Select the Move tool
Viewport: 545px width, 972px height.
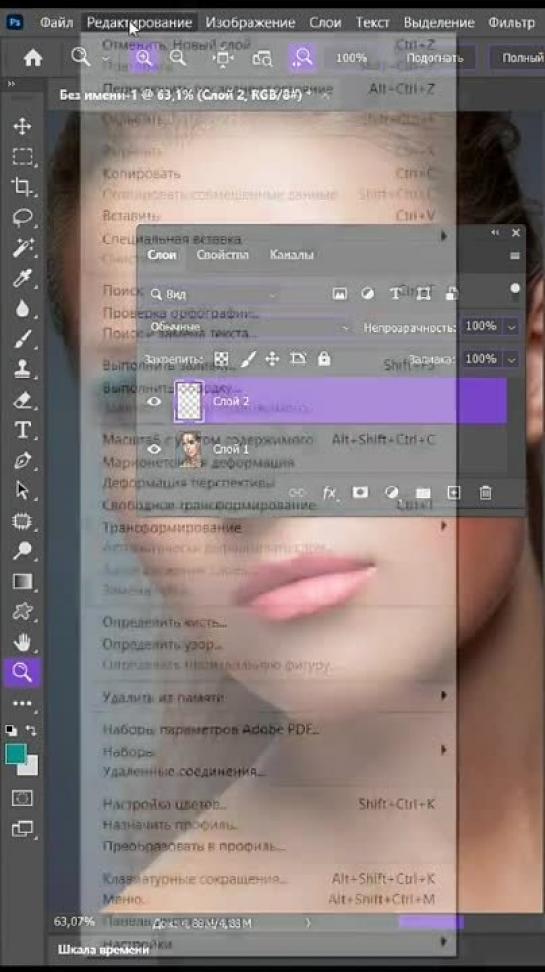(x=22, y=126)
